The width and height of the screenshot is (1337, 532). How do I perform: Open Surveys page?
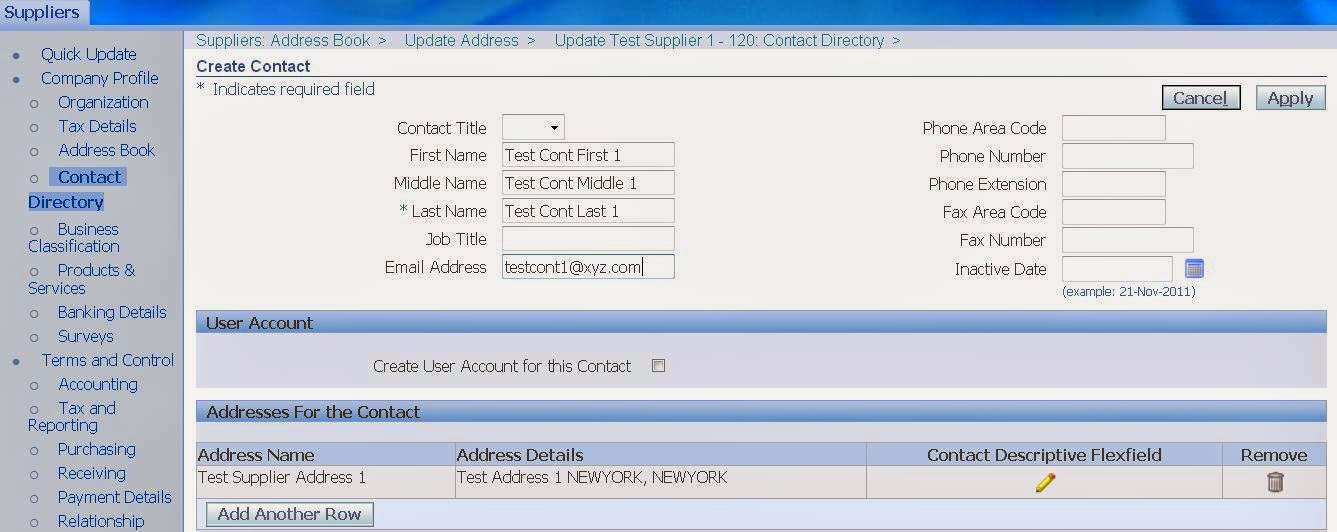86,336
